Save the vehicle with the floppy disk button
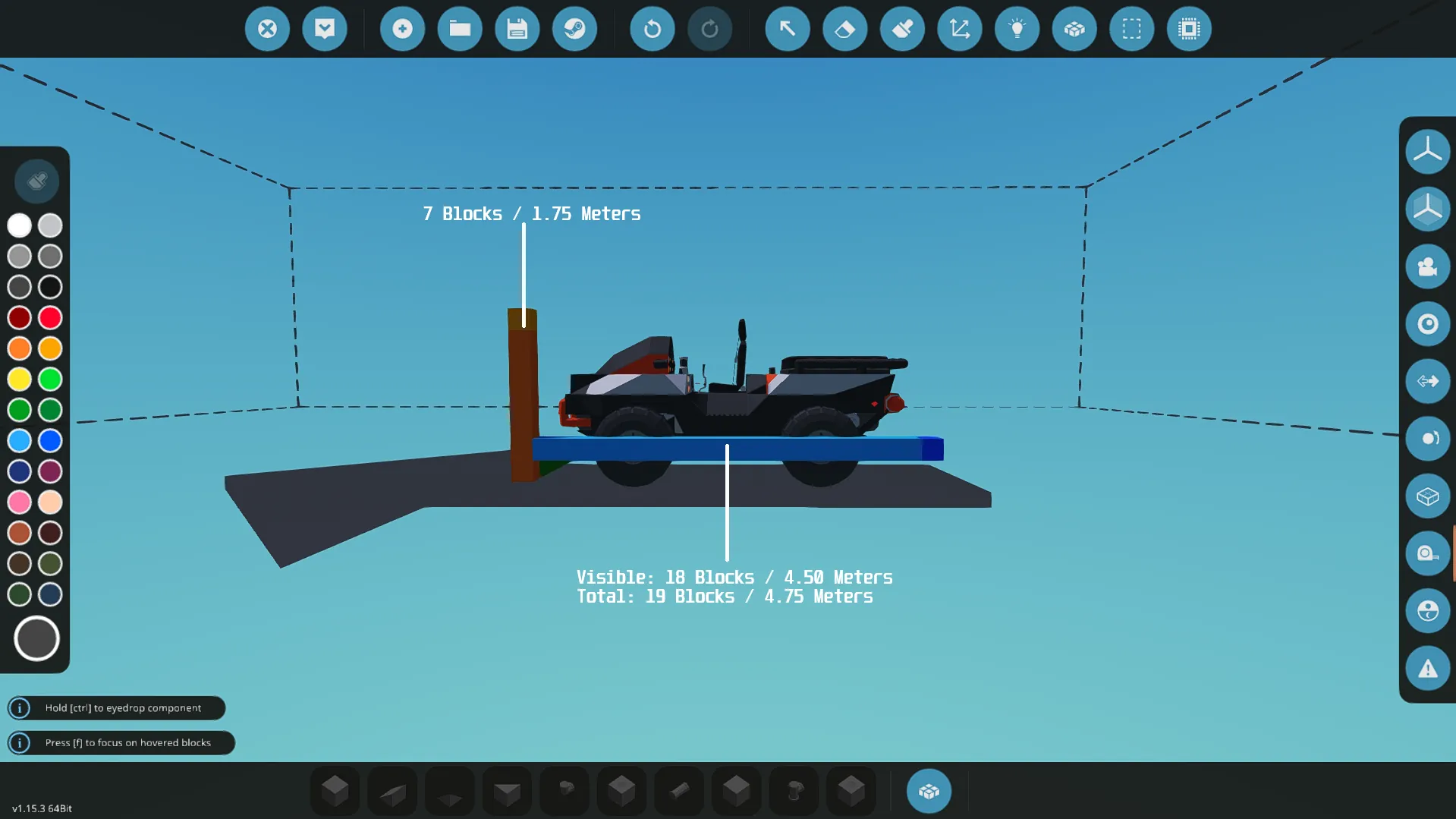 (517, 29)
